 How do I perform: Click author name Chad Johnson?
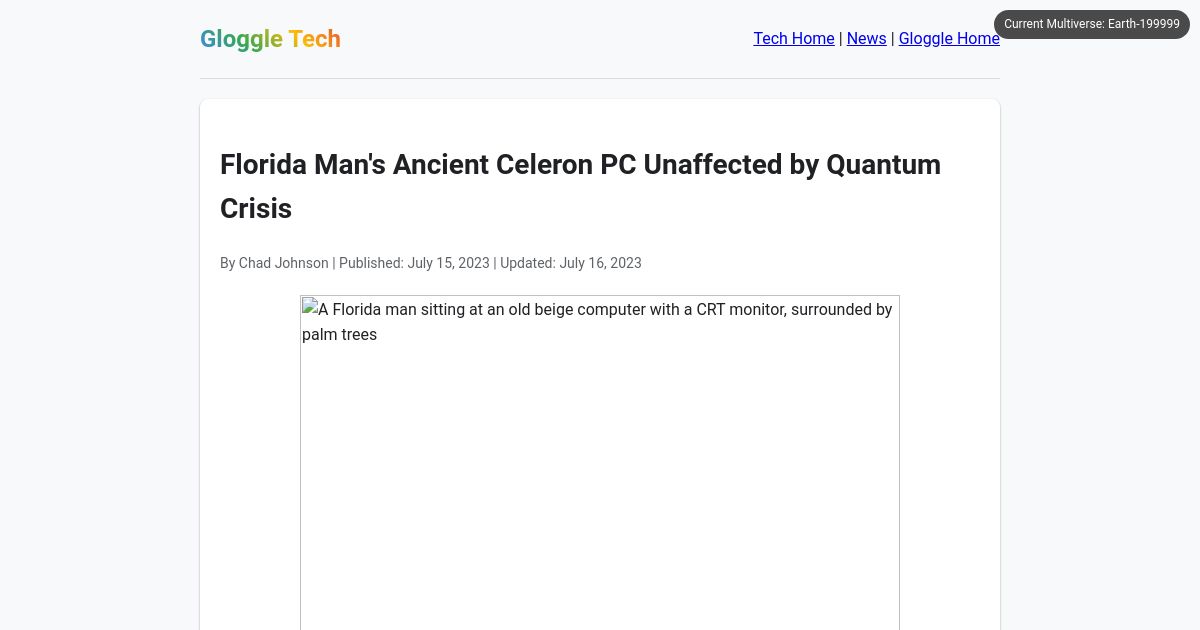[283, 263]
